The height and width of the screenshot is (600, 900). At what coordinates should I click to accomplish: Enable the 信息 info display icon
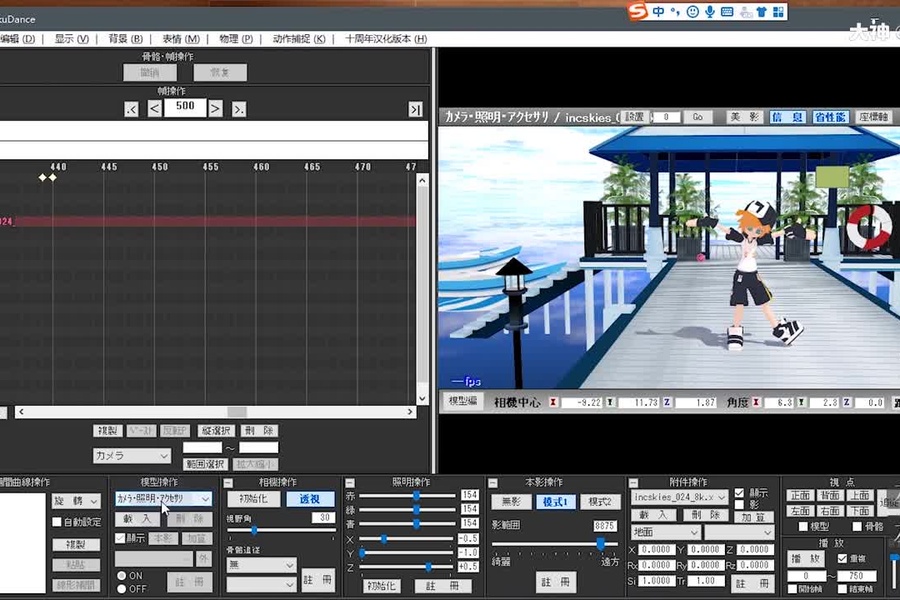coord(788,116)
